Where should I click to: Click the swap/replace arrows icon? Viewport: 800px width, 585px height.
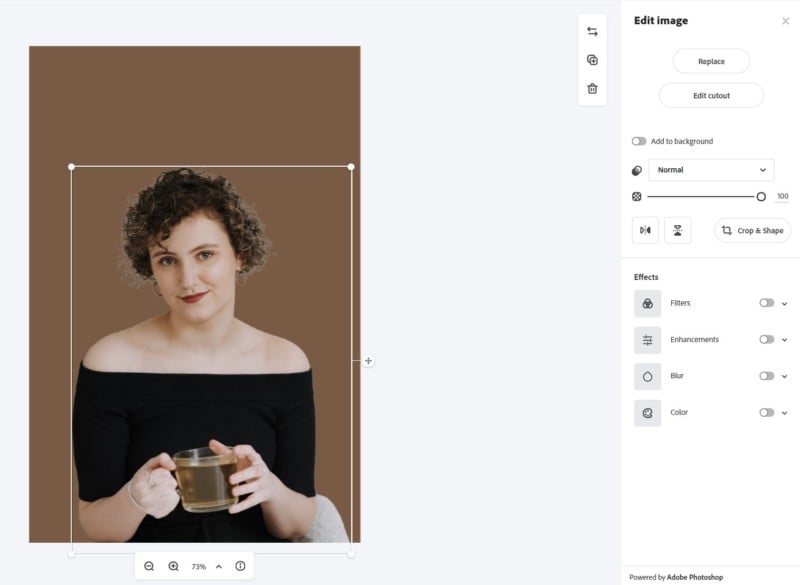(592, 32)
